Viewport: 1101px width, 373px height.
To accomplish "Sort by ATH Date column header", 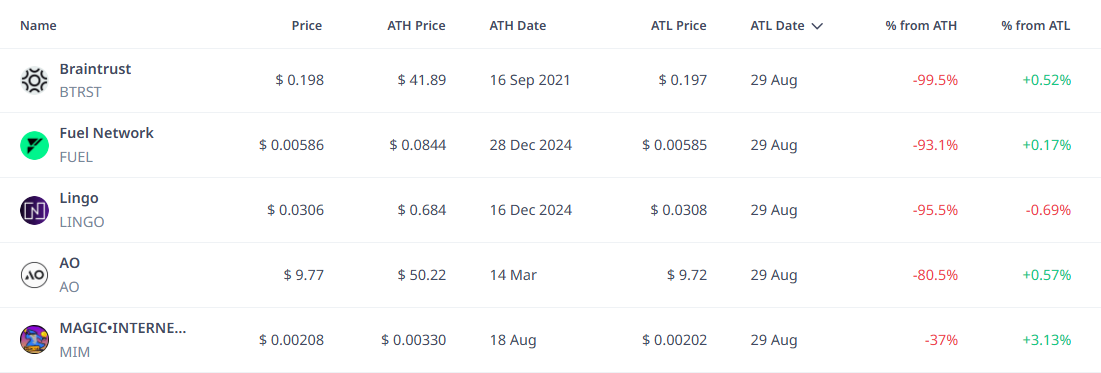I will point(517,26).
